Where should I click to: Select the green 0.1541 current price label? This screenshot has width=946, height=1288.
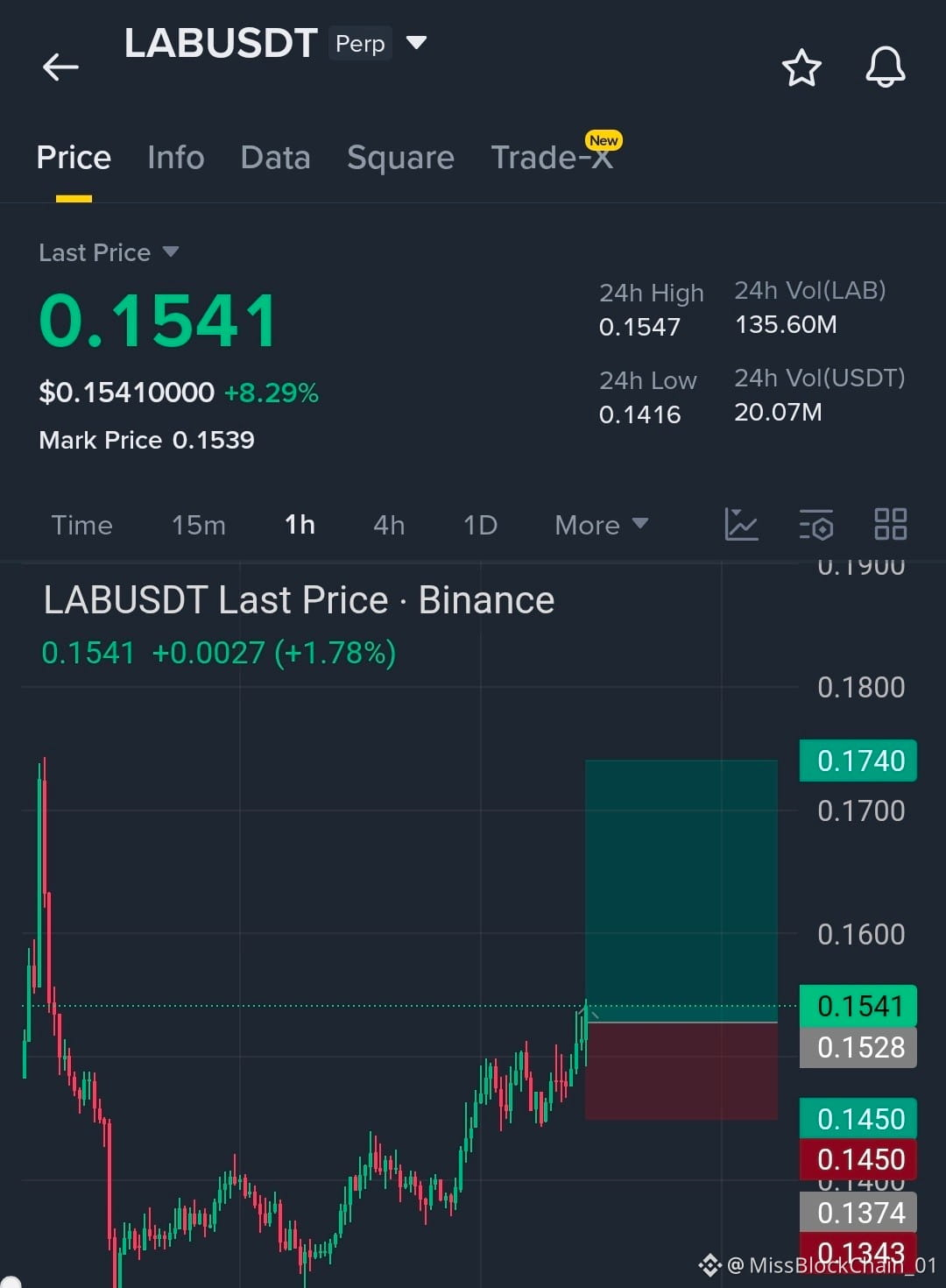coord(858,1006)
